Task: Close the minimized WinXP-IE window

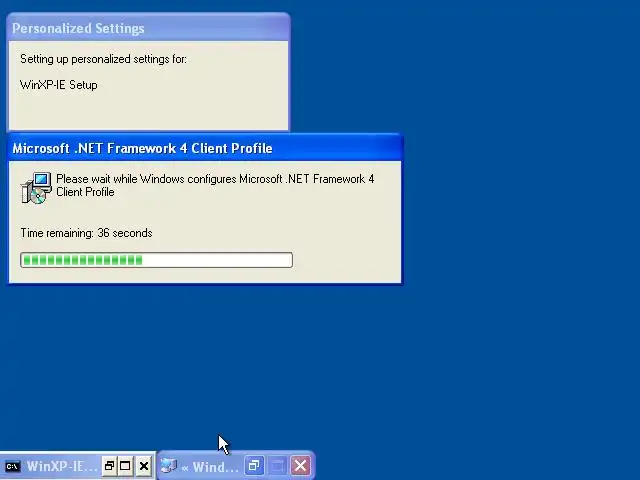Action: (x=144, y=466)
